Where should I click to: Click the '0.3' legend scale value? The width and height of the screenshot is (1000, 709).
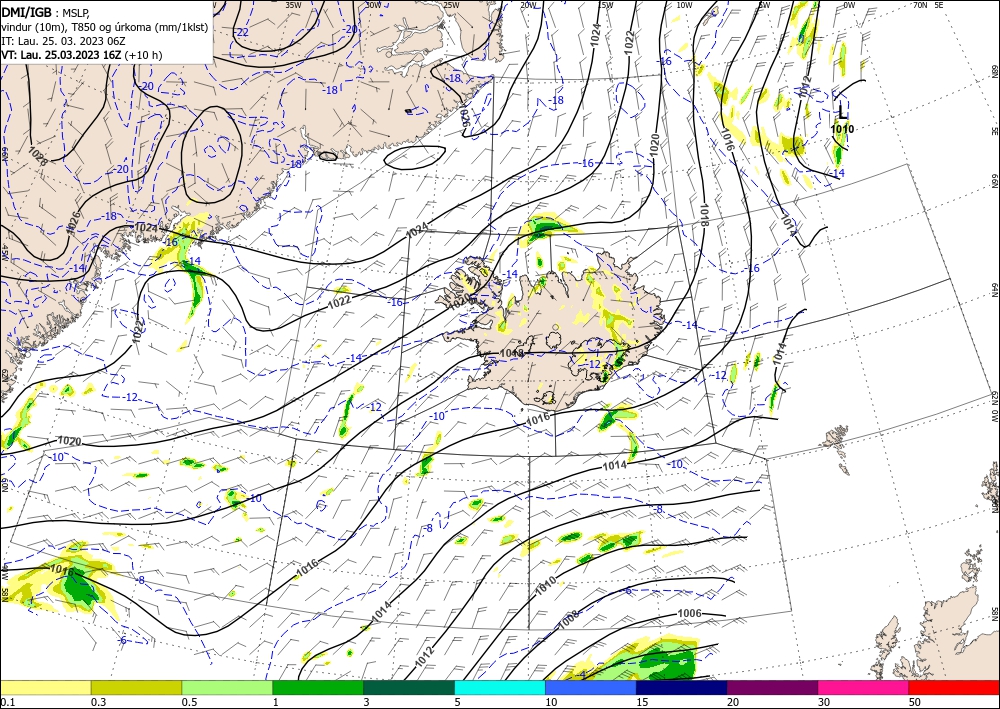point(98,702)
